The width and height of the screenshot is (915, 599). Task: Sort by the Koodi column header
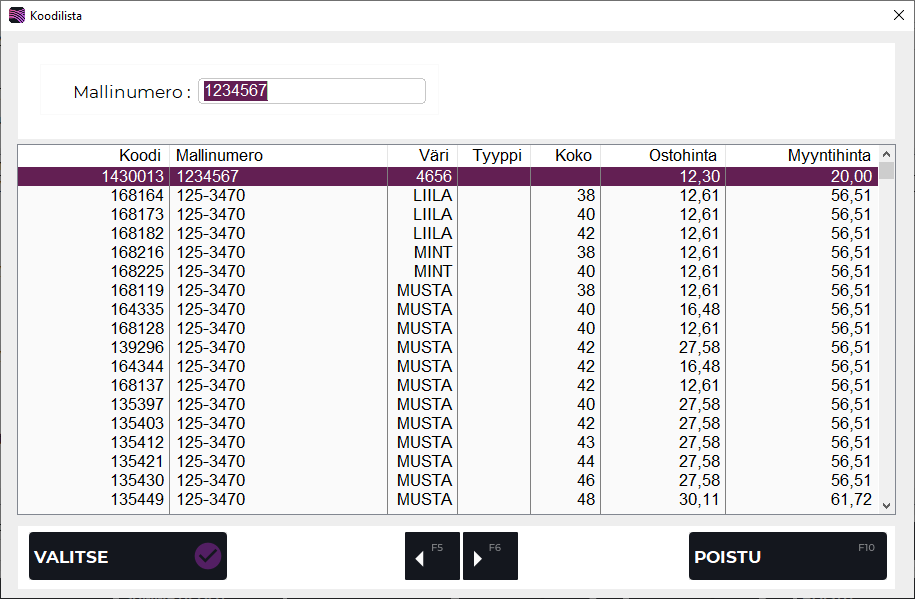pos(94,155)
